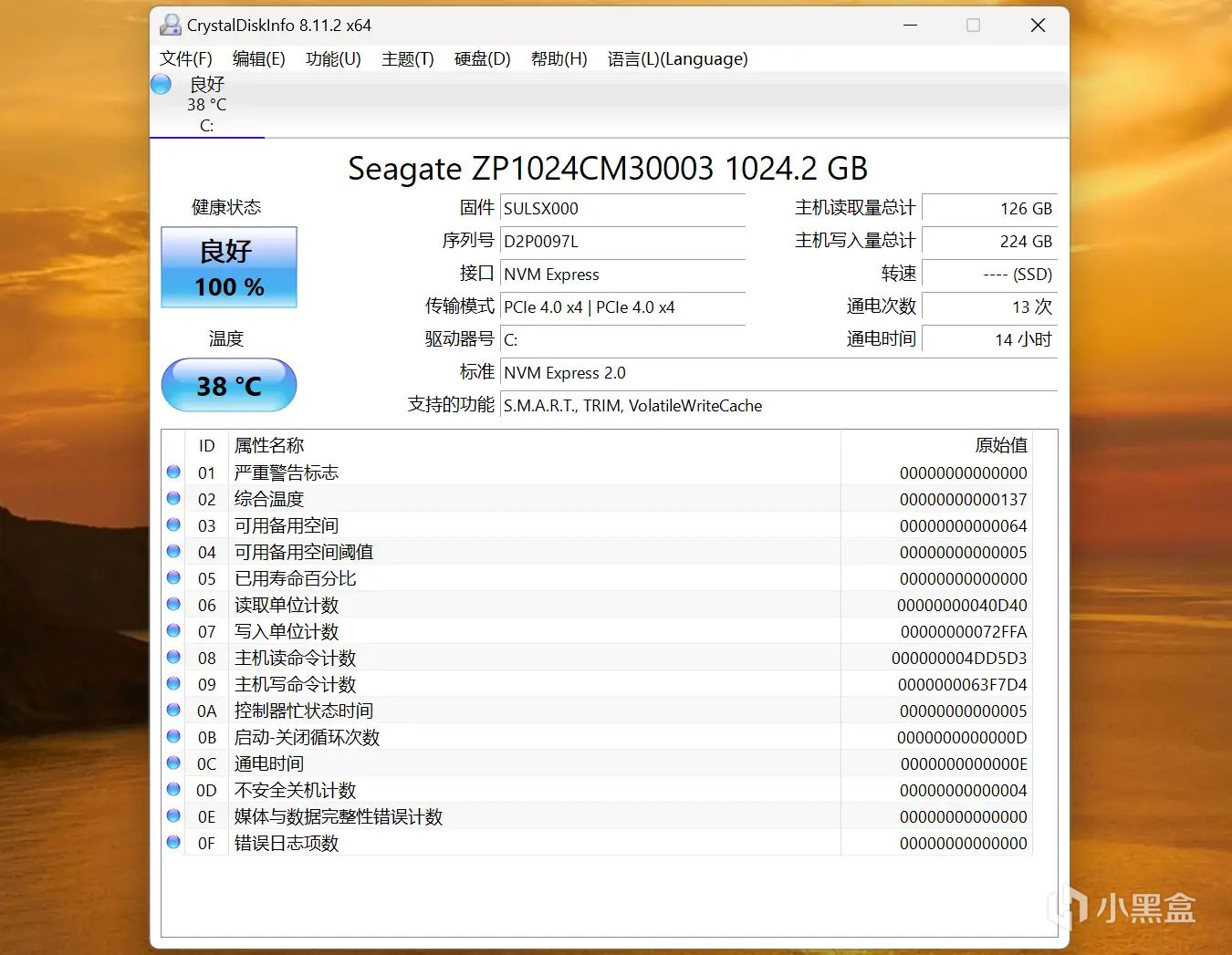Image resolution: width=1232 pixels, height=955 pixels.
Task: Click the transfer mode field PCIe 4.0 x4
Action: click(623, 306)
